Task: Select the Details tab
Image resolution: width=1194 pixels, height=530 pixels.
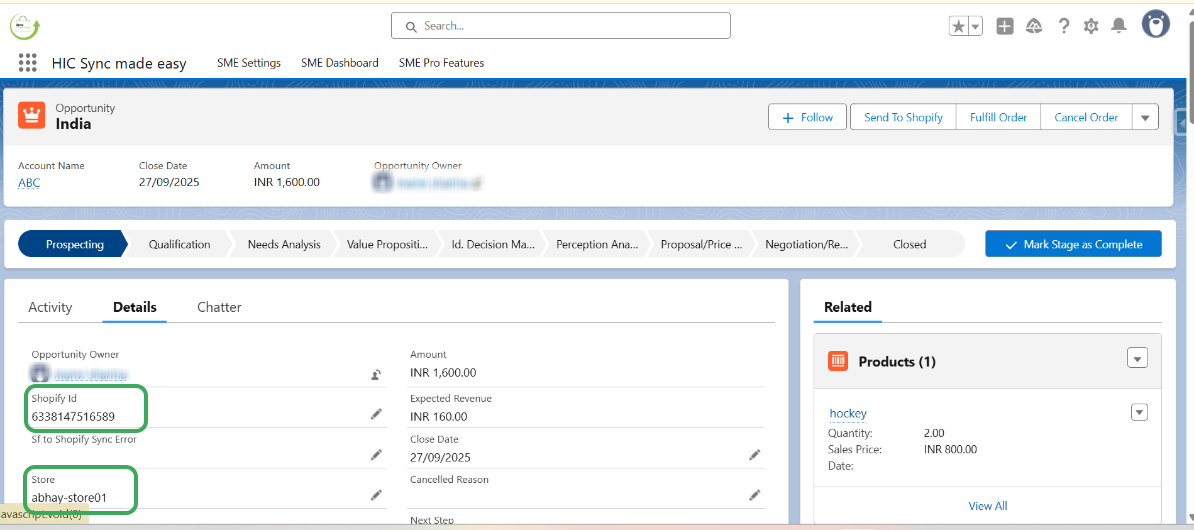Action: [135, 308]
